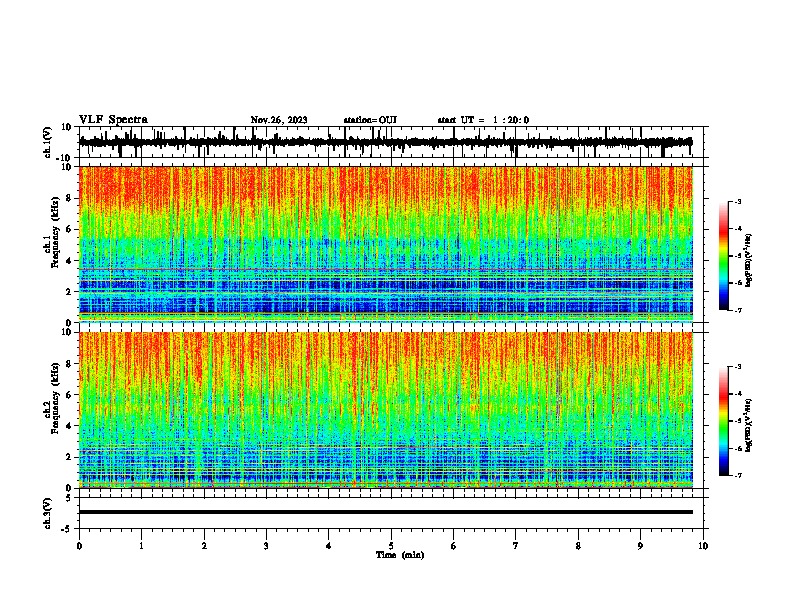
Task: Click the "start UT = 1:20:0" label
Action: pos(483,120)
